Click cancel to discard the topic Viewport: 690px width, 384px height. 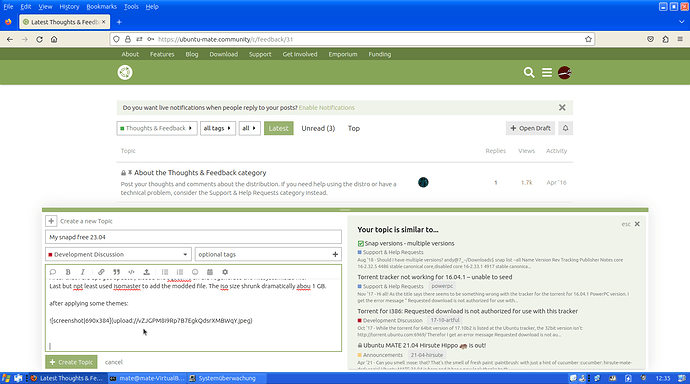[114, 362]
